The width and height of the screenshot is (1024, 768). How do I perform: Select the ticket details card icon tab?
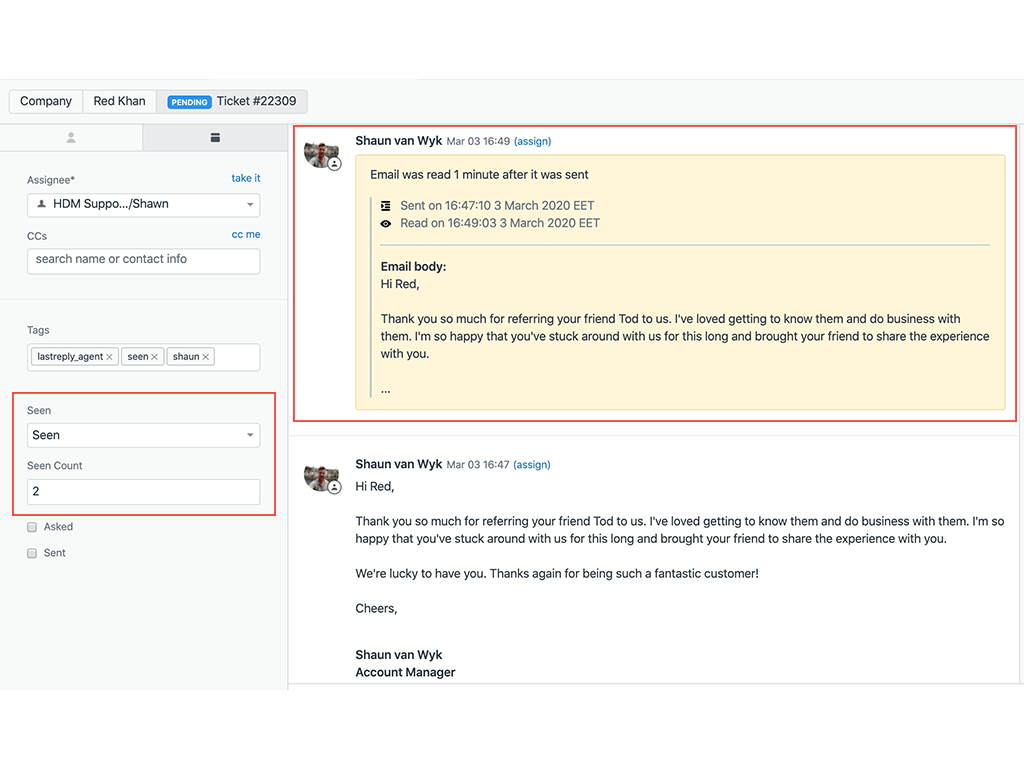[x=215, y=138]
